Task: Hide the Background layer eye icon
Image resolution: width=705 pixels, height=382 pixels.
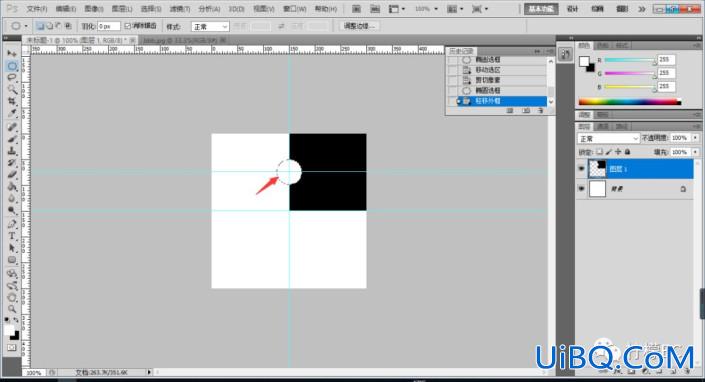Action: [581, 189]
